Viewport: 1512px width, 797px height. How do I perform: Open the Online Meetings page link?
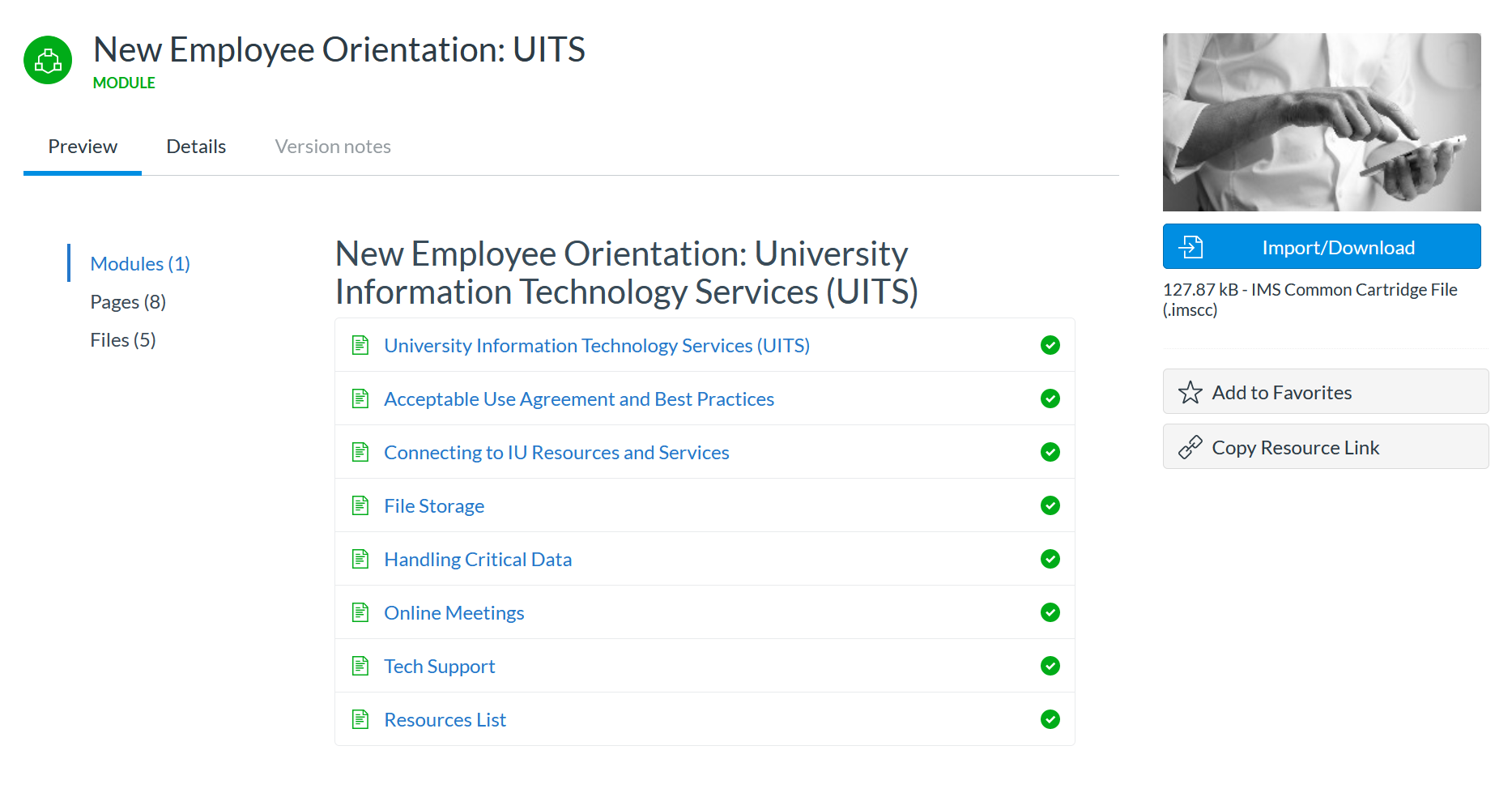click(x=454, y=612)
